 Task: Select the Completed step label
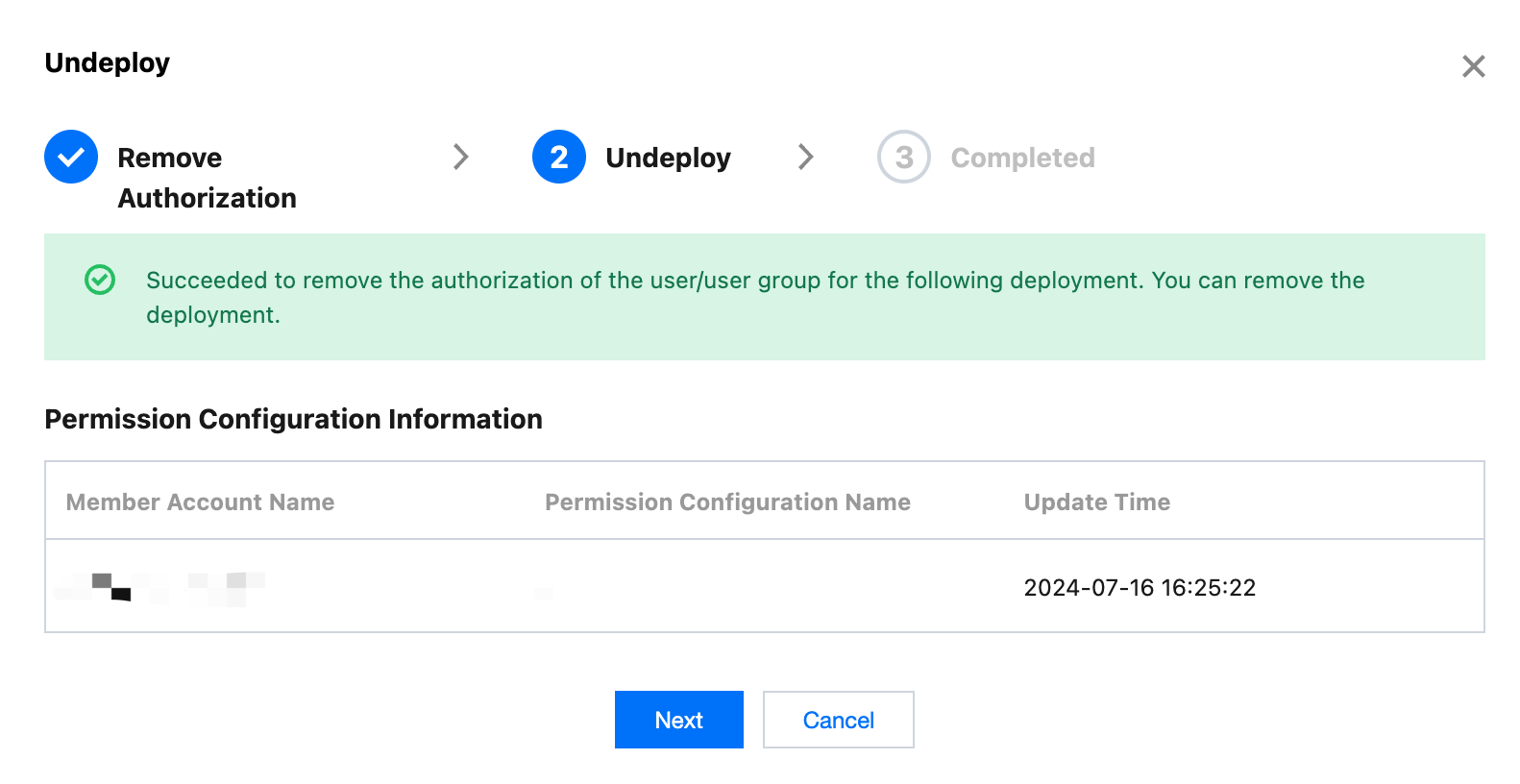1022,158
